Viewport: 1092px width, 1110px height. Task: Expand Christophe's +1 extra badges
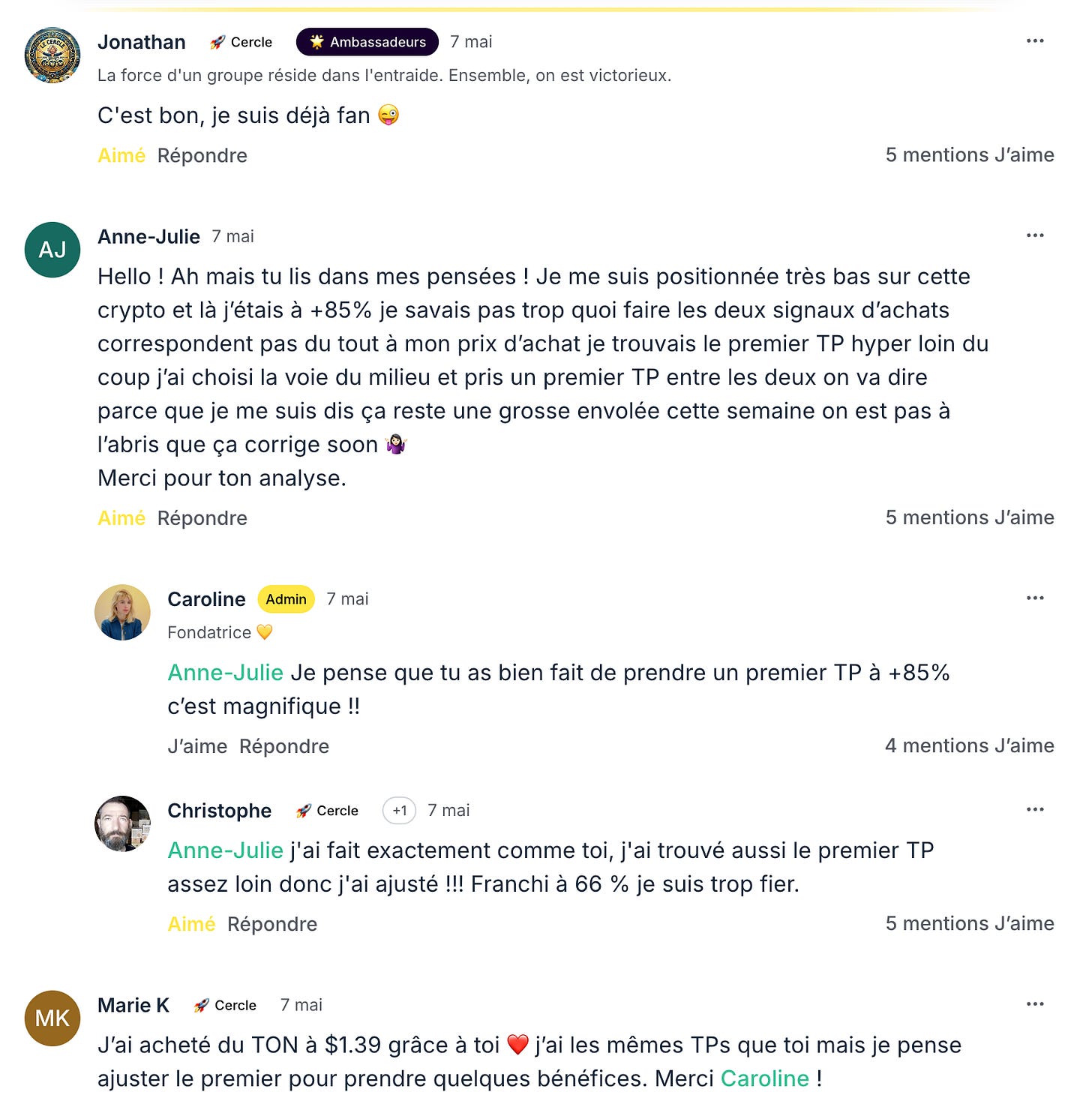pos(400,811)
